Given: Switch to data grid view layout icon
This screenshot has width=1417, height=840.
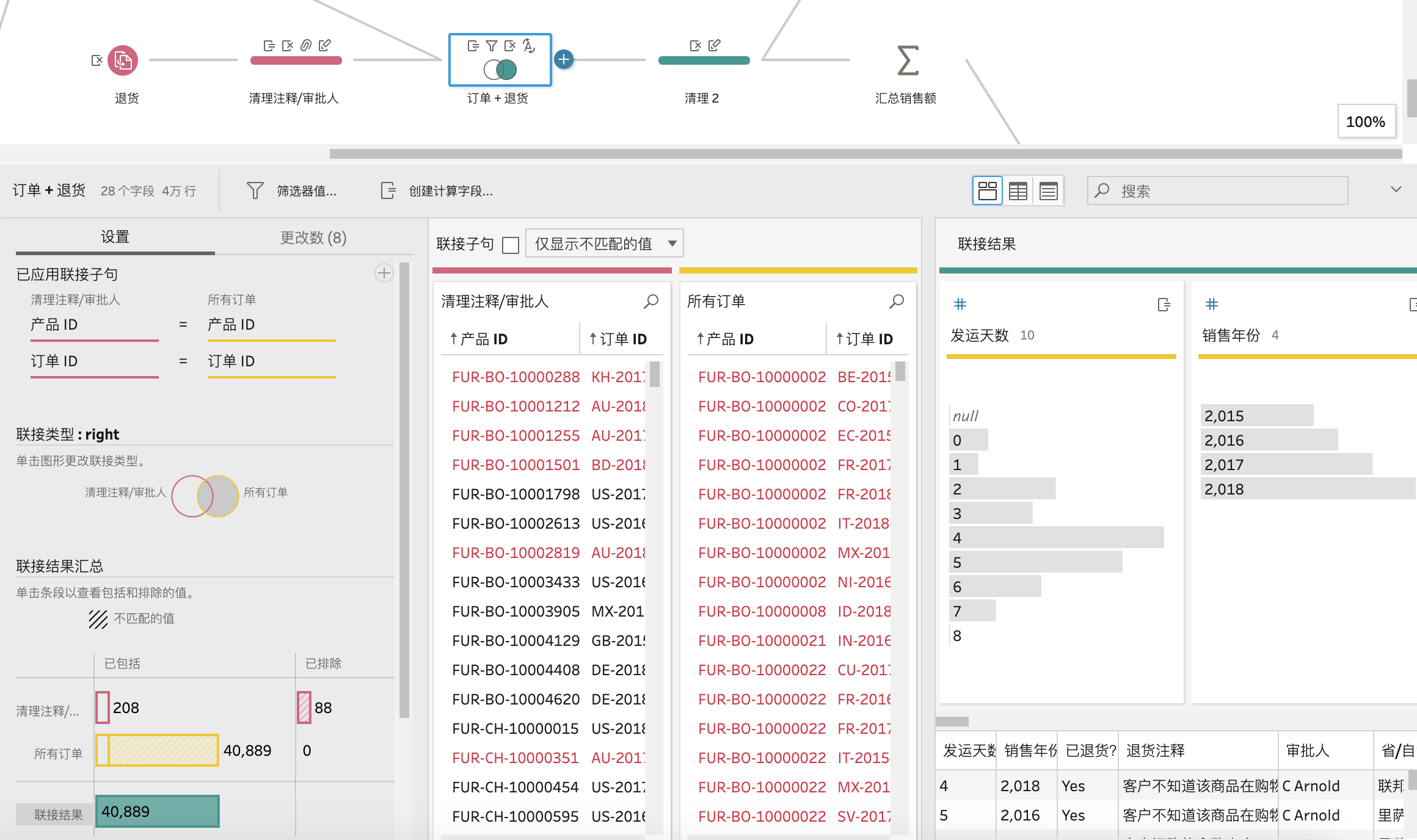Looking at the screenshot, I should click(1018, 190).
